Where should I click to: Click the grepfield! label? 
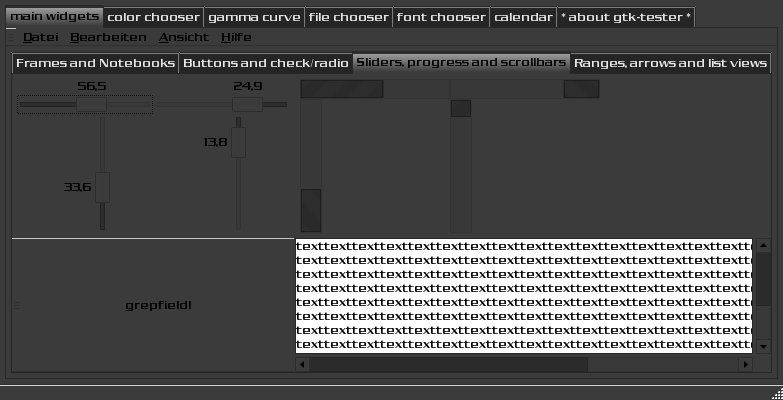(158, 306)
